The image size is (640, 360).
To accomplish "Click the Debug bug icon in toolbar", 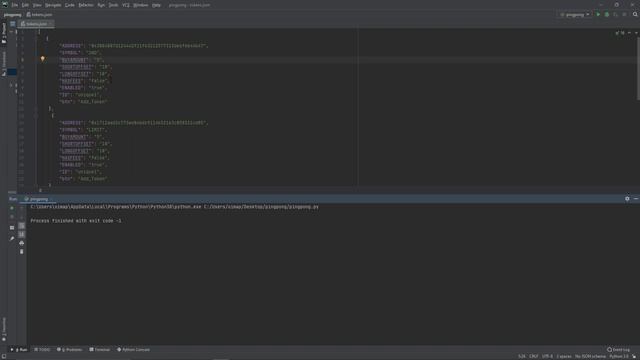I will pyautogui.click(x=607, y=15).
